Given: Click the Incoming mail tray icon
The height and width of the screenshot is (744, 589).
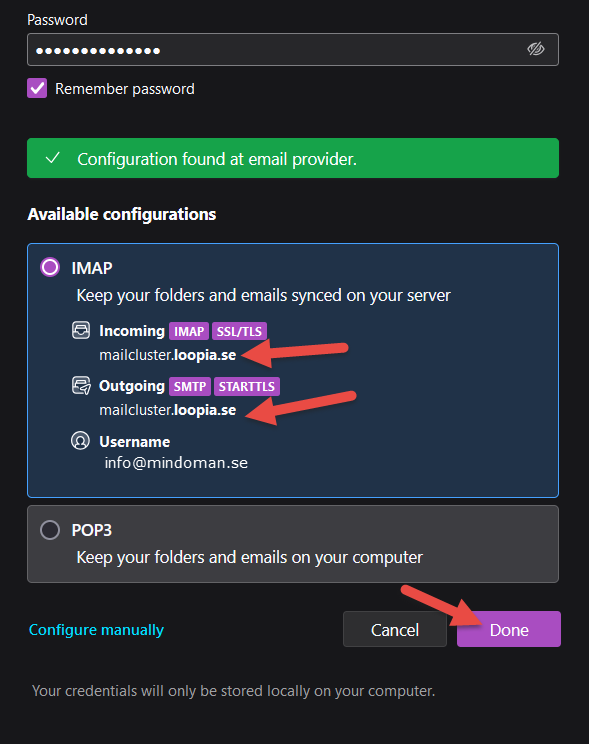Looking at the screenshot, I should click(81, 330).
